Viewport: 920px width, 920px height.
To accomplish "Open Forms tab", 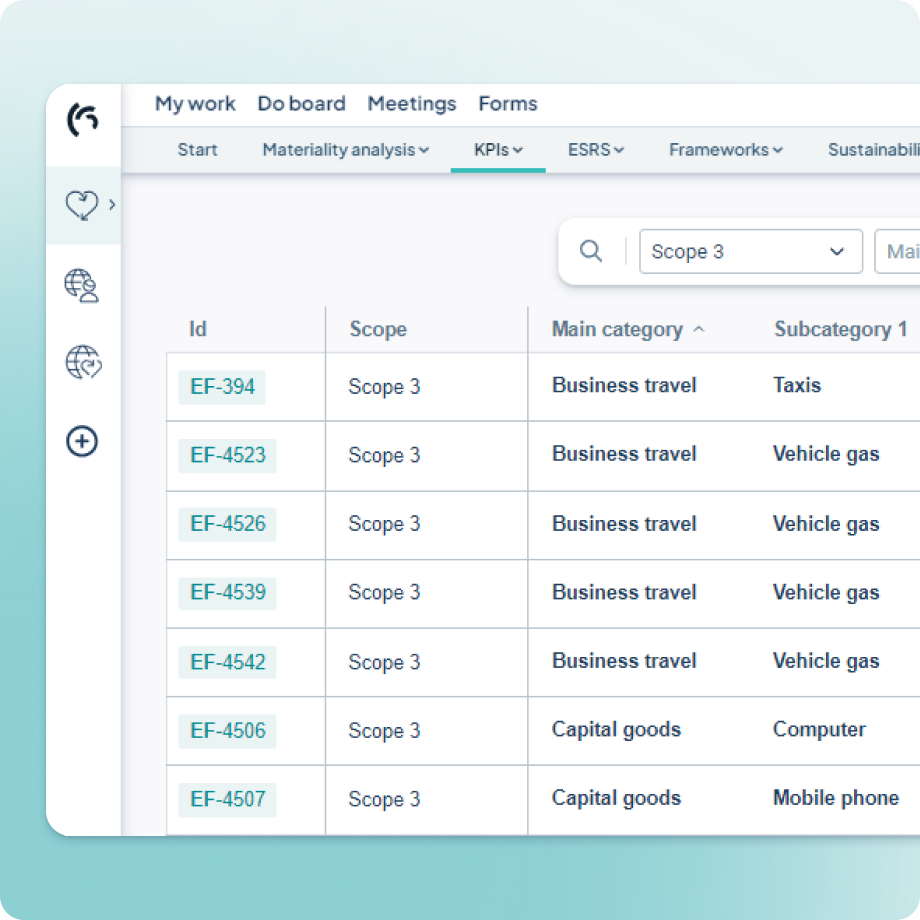I will click(x=508, y=104).
